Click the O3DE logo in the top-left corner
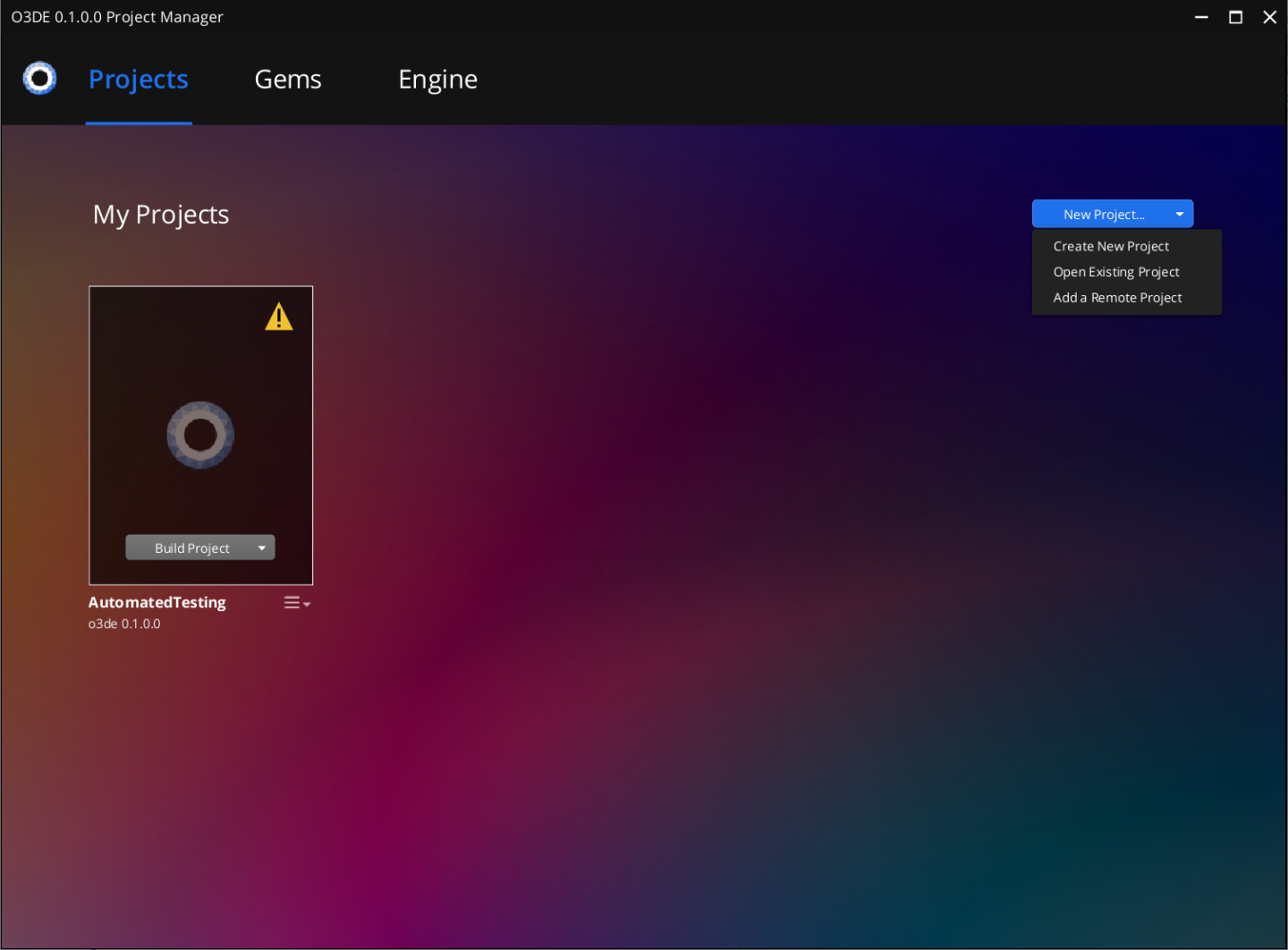 pyautogui.click(x=38, y=78)
